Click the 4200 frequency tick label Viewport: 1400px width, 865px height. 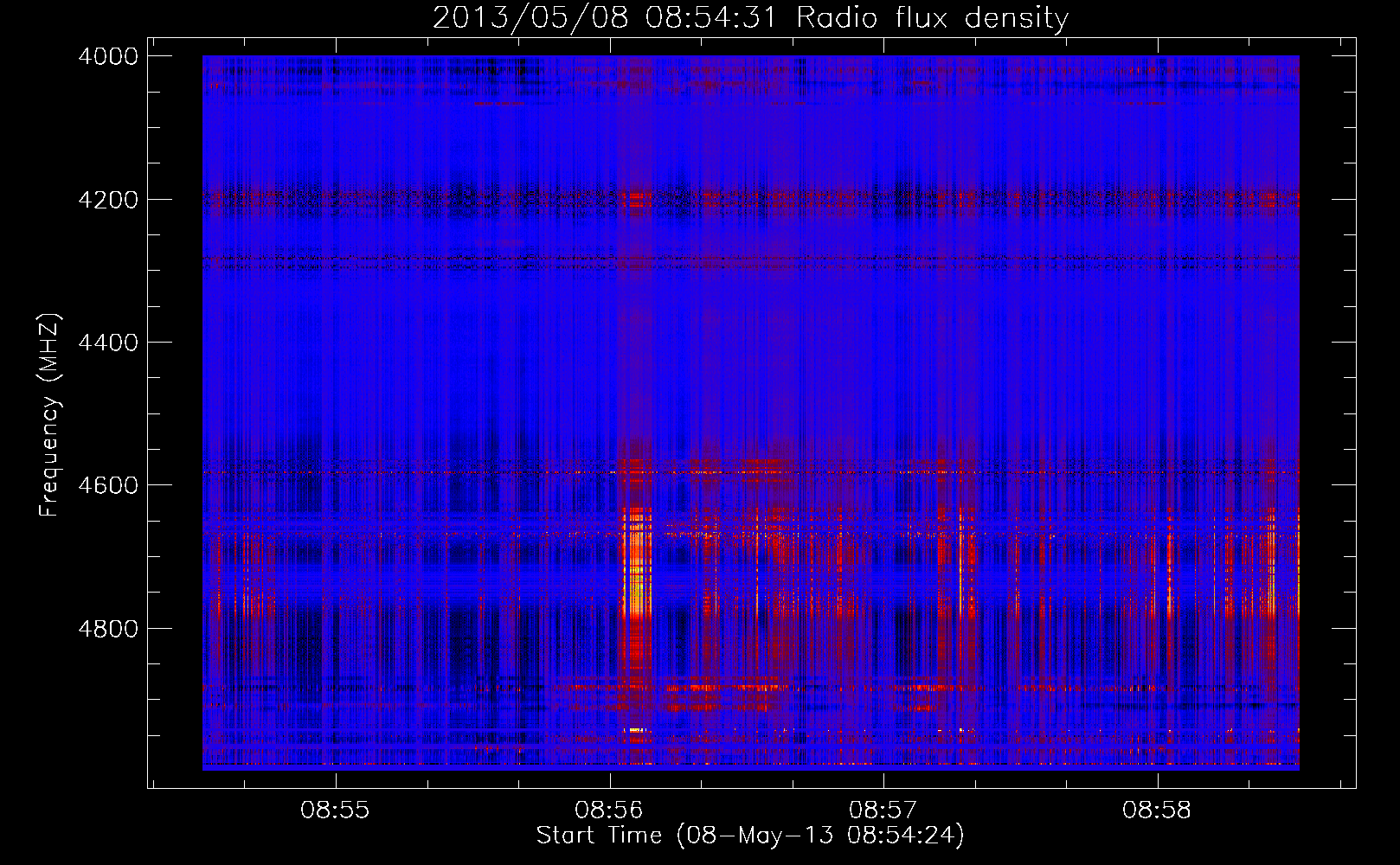click(x=108, y=200)
